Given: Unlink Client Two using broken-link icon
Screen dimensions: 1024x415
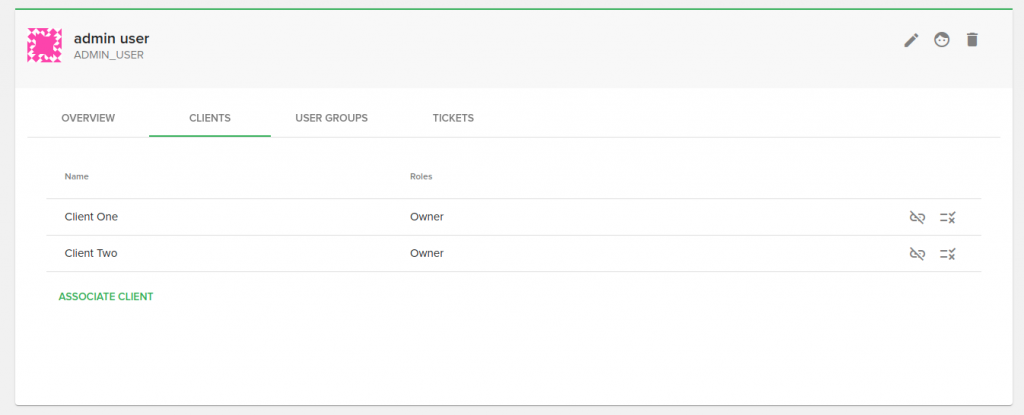Looking at the screenshot, I should [x=917, y=254].
